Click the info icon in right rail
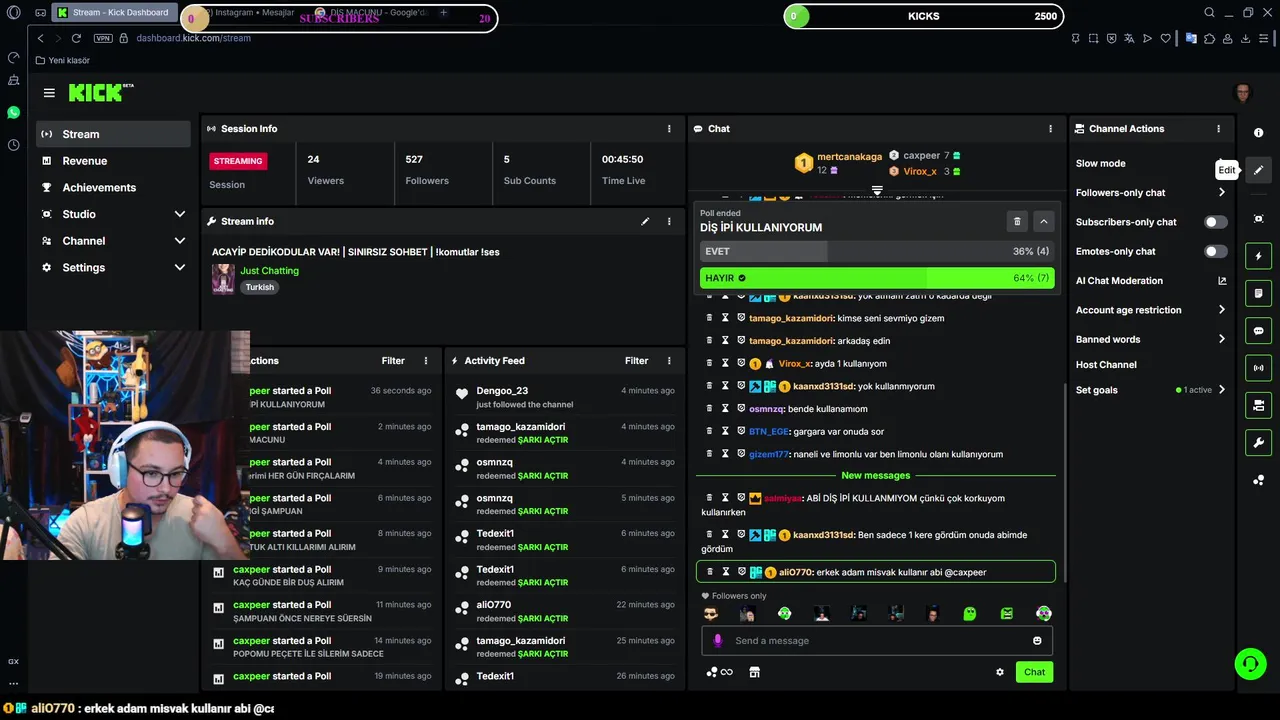Image resolution: width=1280 pixels, height=720 pixels. click(1258, 133)
